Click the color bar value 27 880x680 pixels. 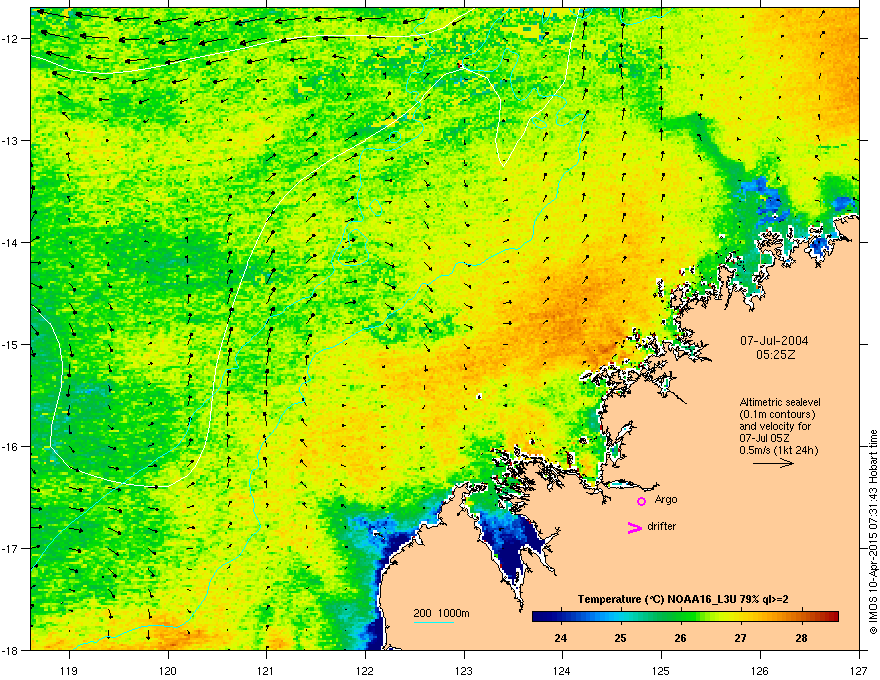741,638
